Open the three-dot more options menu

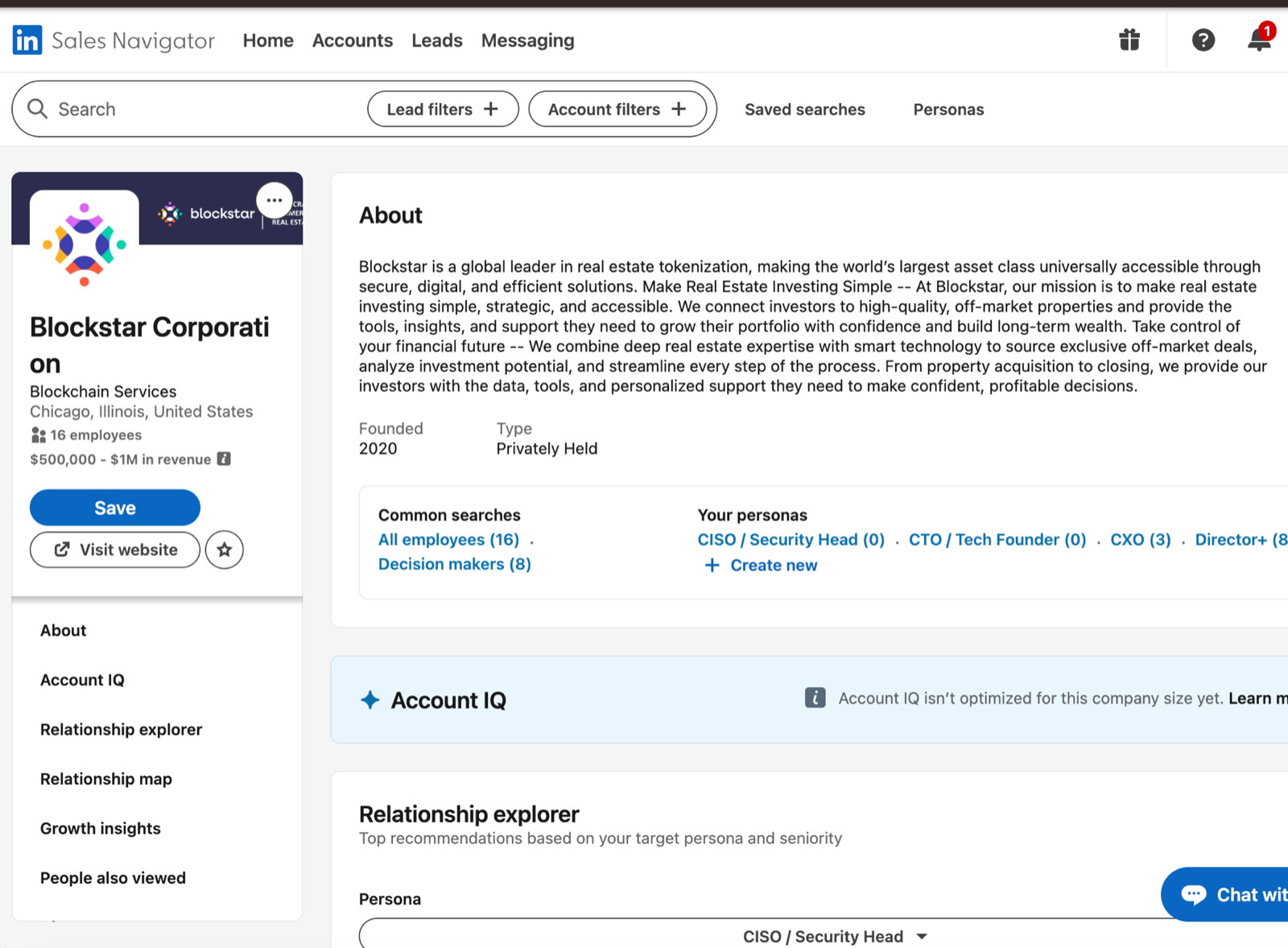[x=274, y=200]
